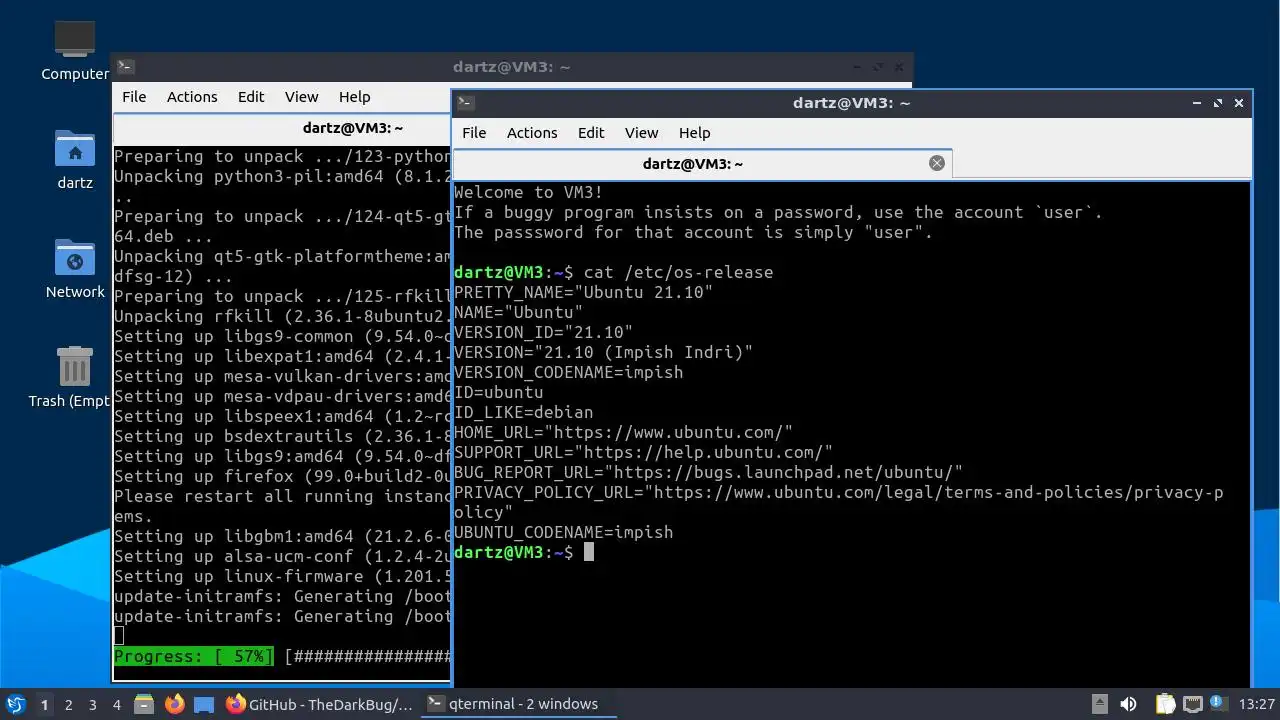The image size is (1280, 720).
Task: Select the Computer desktop icon
Action: pyautogui.click(x=75, y=50)
